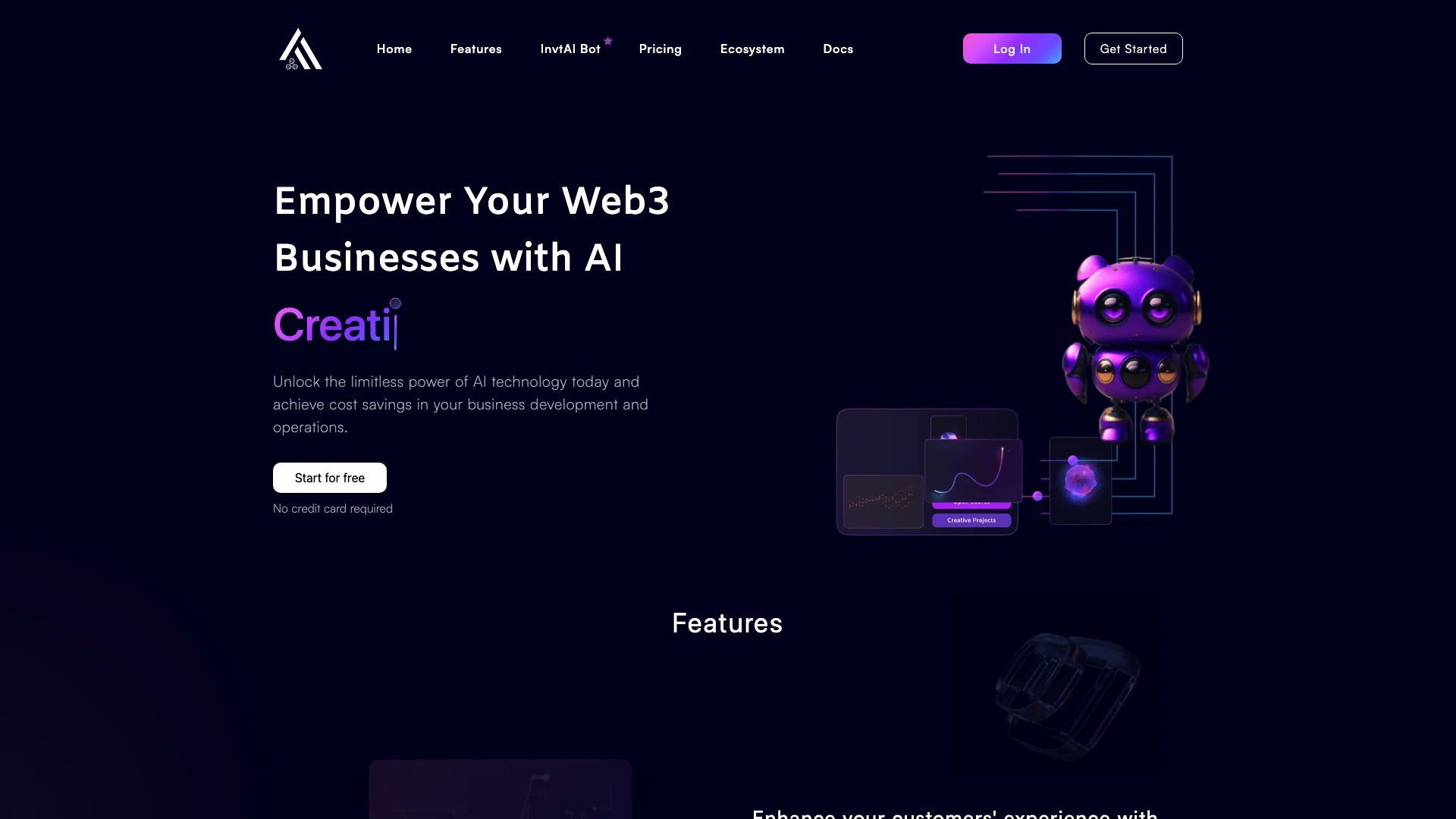Toggle visibility of Creative Projects panel
Image resolution: width=1456 pixels, height=819 pixels.
coord(971,519)
